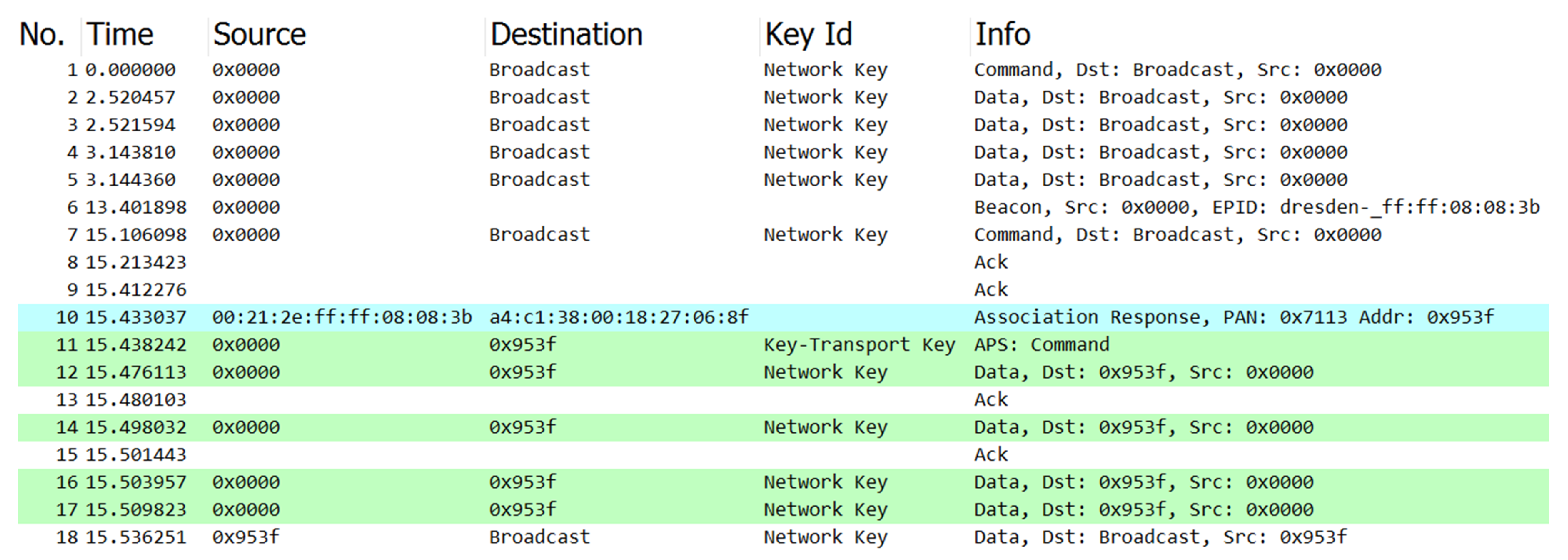
Task: Sort packets by Source column header
Action: pos(259,34)
